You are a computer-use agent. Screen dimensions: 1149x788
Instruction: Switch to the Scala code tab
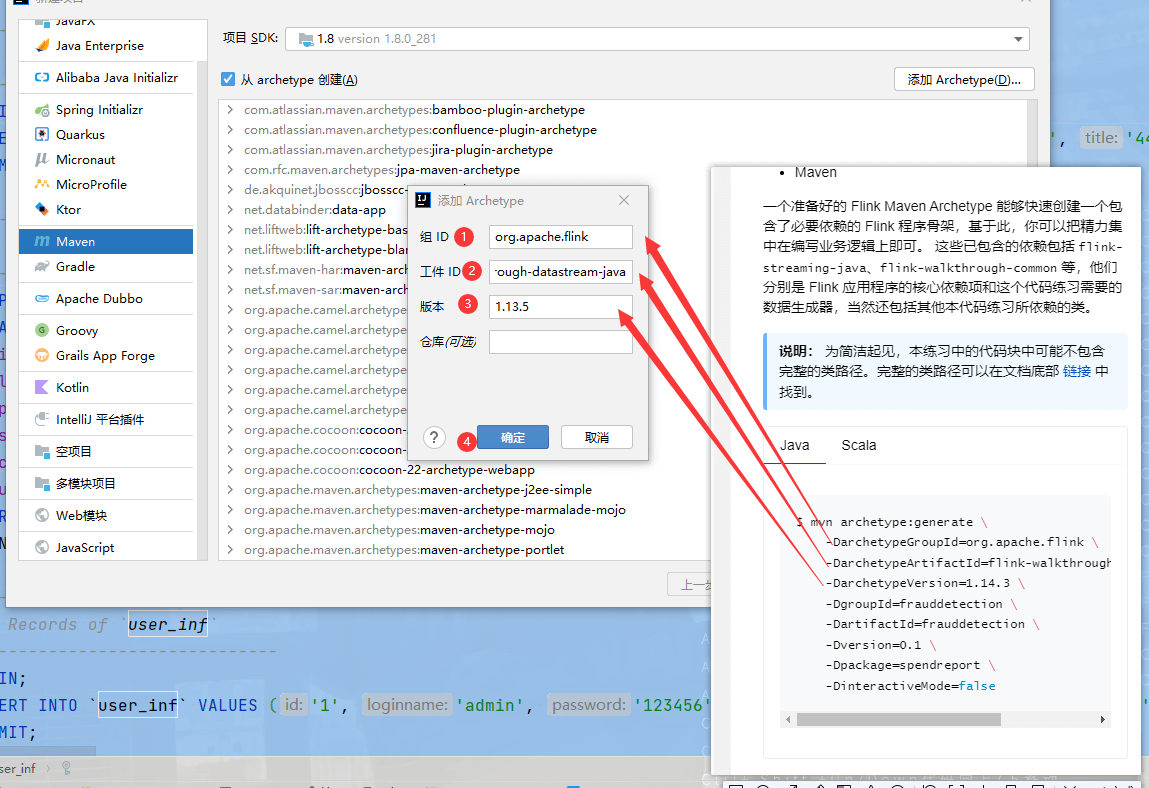coord(859,445)
